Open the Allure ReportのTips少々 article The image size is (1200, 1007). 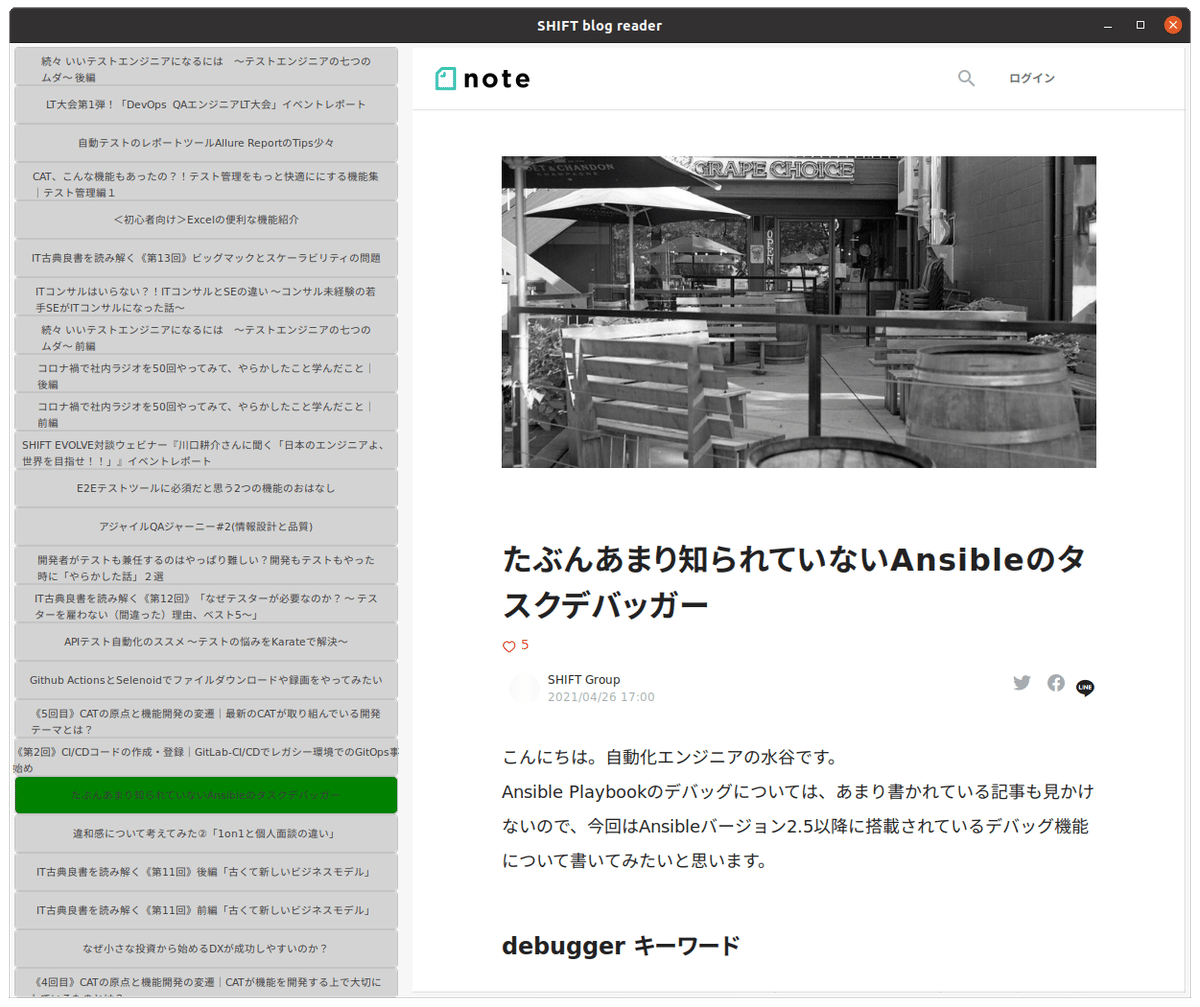pyautogui.click(x=206, y=143)
